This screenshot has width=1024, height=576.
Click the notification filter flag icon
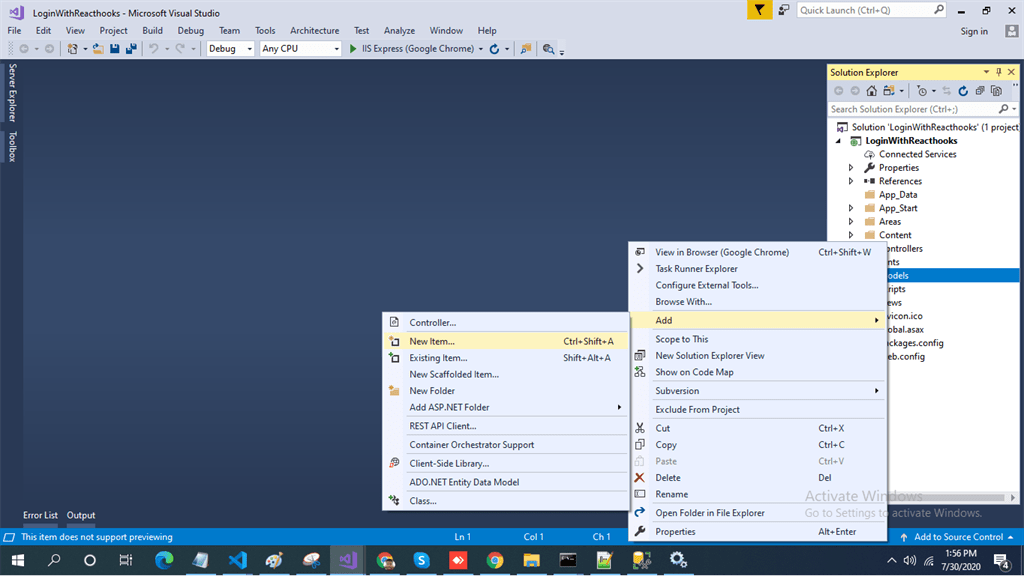point(759,10)
